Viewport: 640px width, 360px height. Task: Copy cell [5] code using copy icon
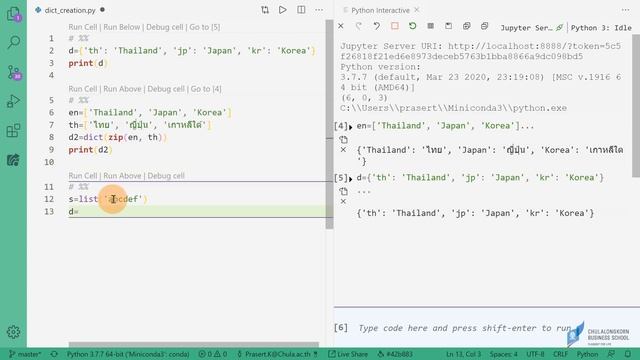344,191
